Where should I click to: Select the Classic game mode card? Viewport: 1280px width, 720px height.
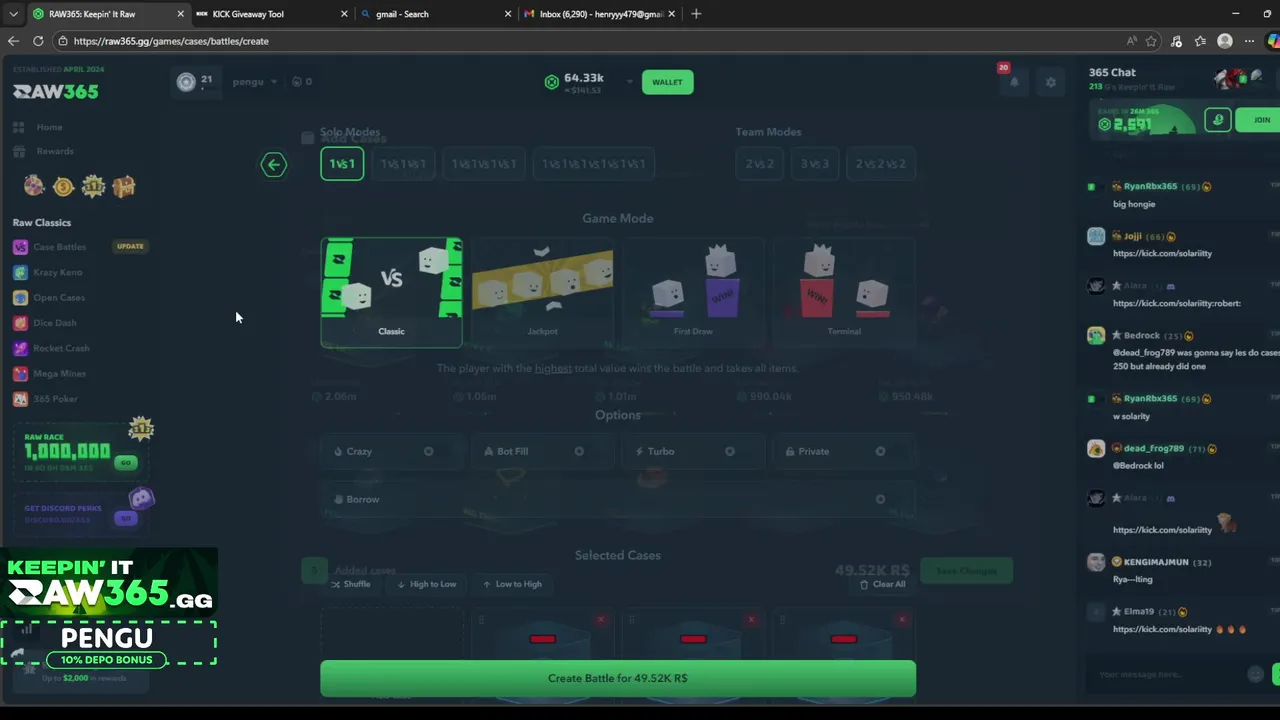391,292
